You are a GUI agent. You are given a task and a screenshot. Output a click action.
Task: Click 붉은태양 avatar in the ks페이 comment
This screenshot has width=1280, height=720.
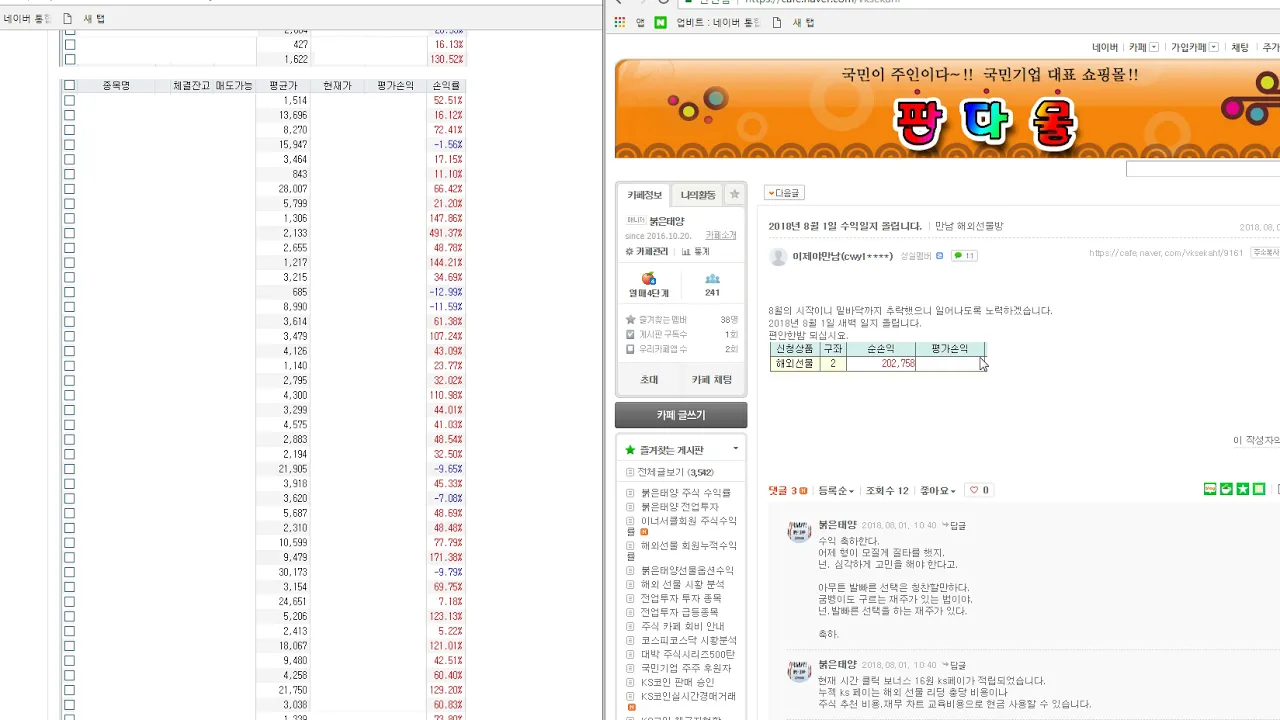(x=798, y=671)
